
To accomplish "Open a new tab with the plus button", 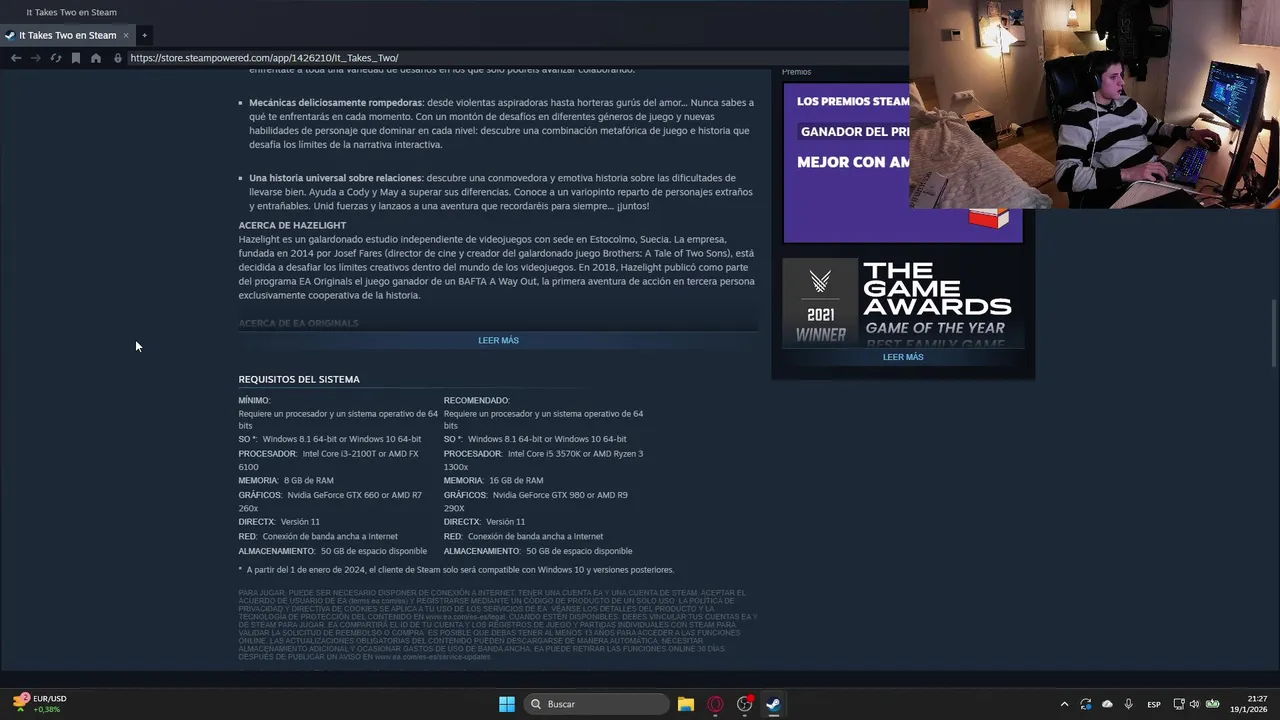I will (x=144, y=35).
